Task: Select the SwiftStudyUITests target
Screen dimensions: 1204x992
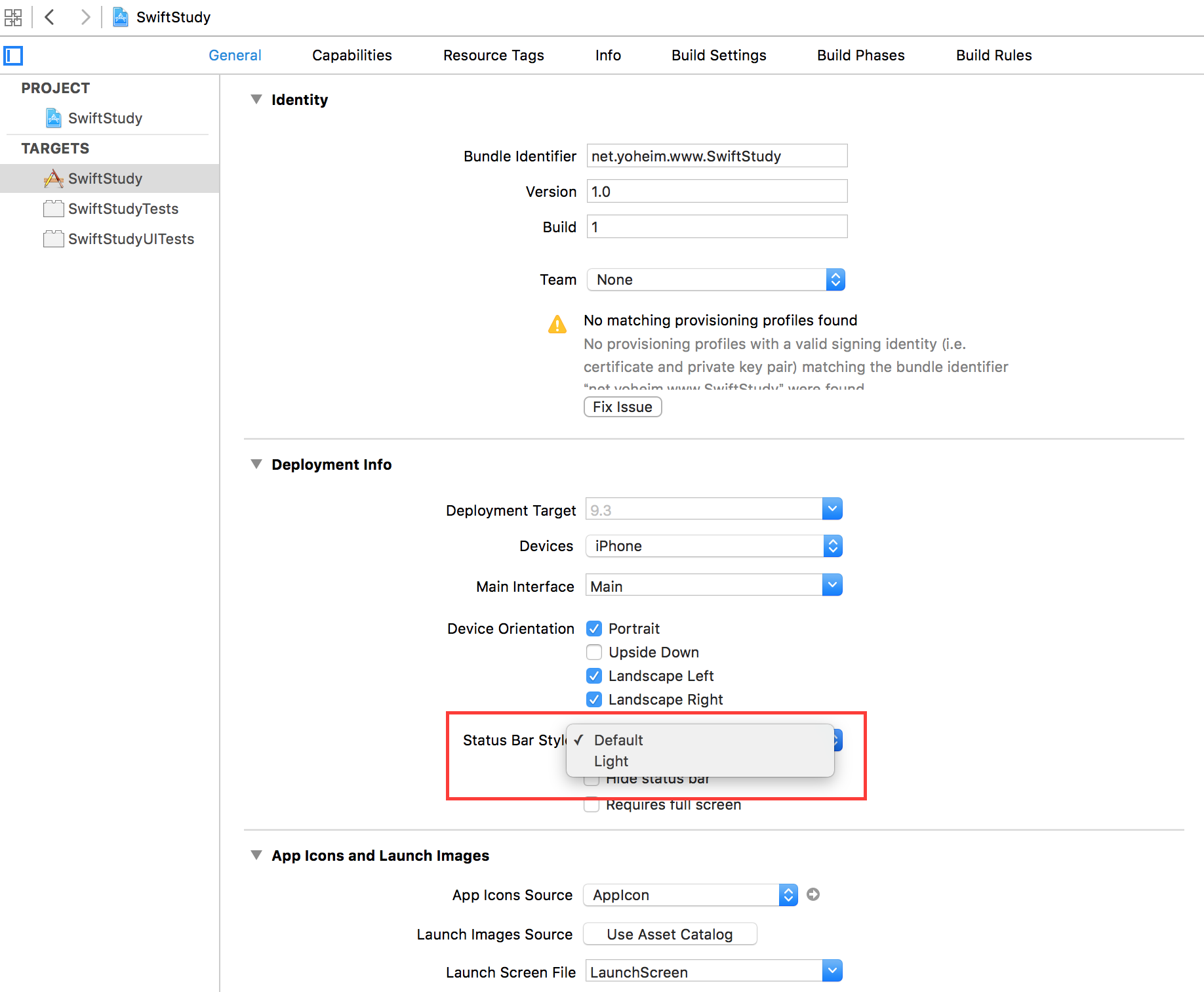Action: tap(110, 239)
